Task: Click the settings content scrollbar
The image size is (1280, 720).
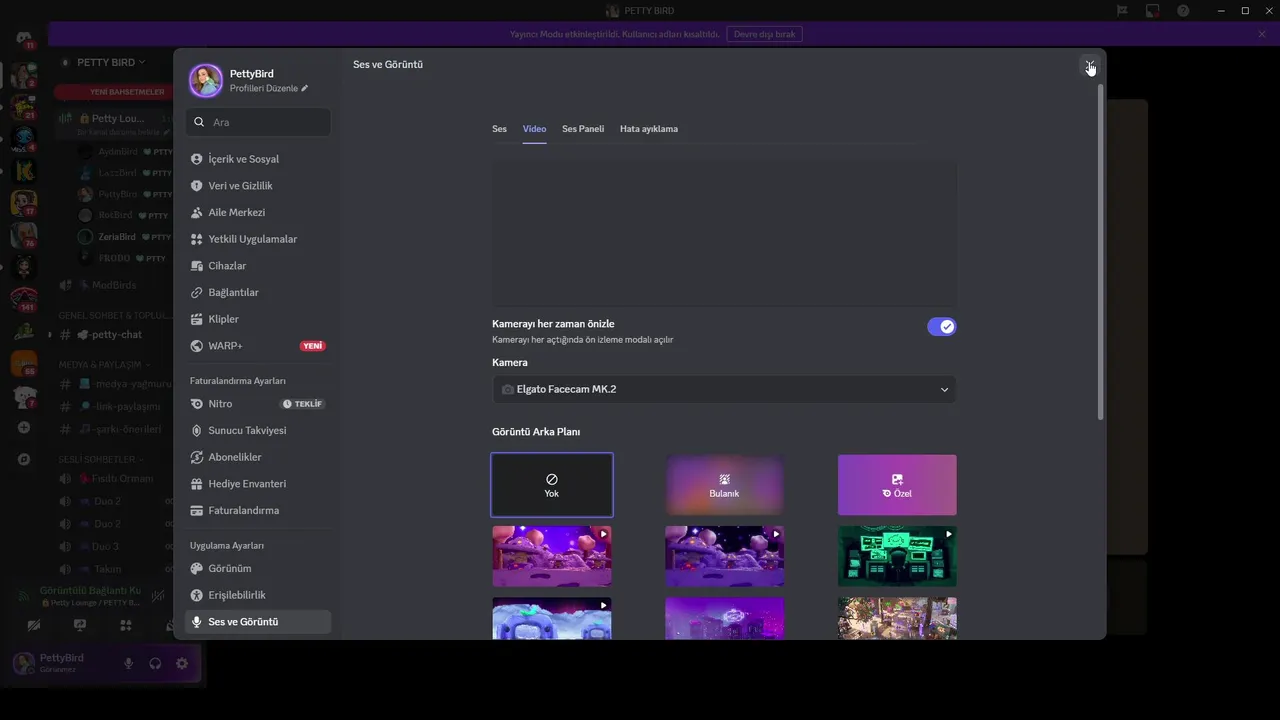Action: (x=1101, y=250)
